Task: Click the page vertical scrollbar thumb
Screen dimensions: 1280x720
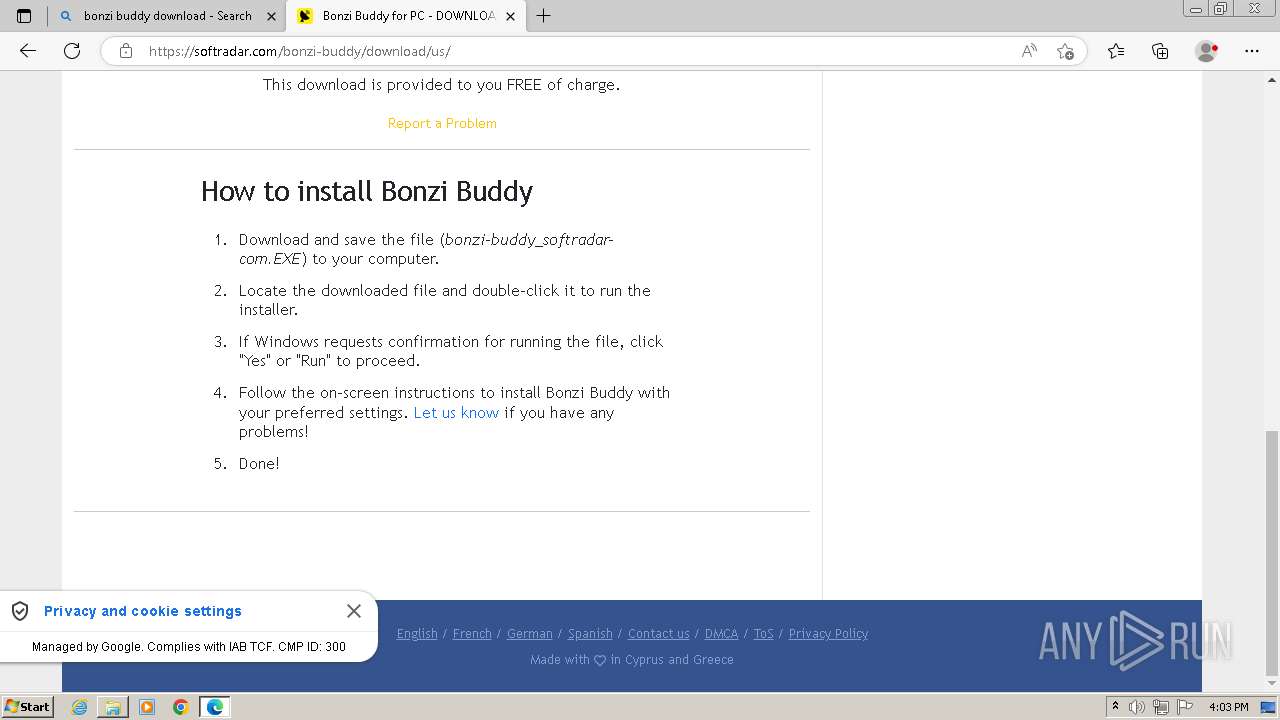Action: (x=1271, y=552)
